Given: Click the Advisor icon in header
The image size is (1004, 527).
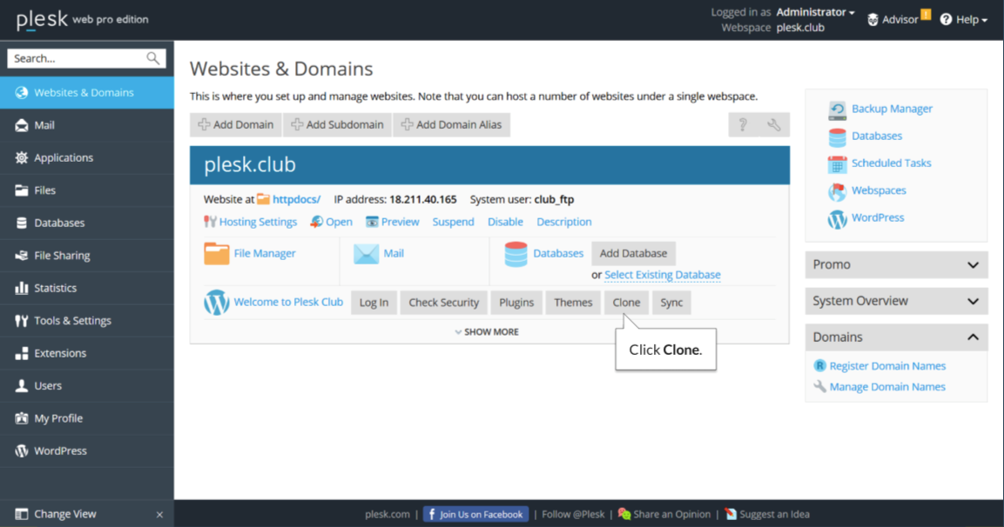Looking at the screenshot, I should click(873, 19).
